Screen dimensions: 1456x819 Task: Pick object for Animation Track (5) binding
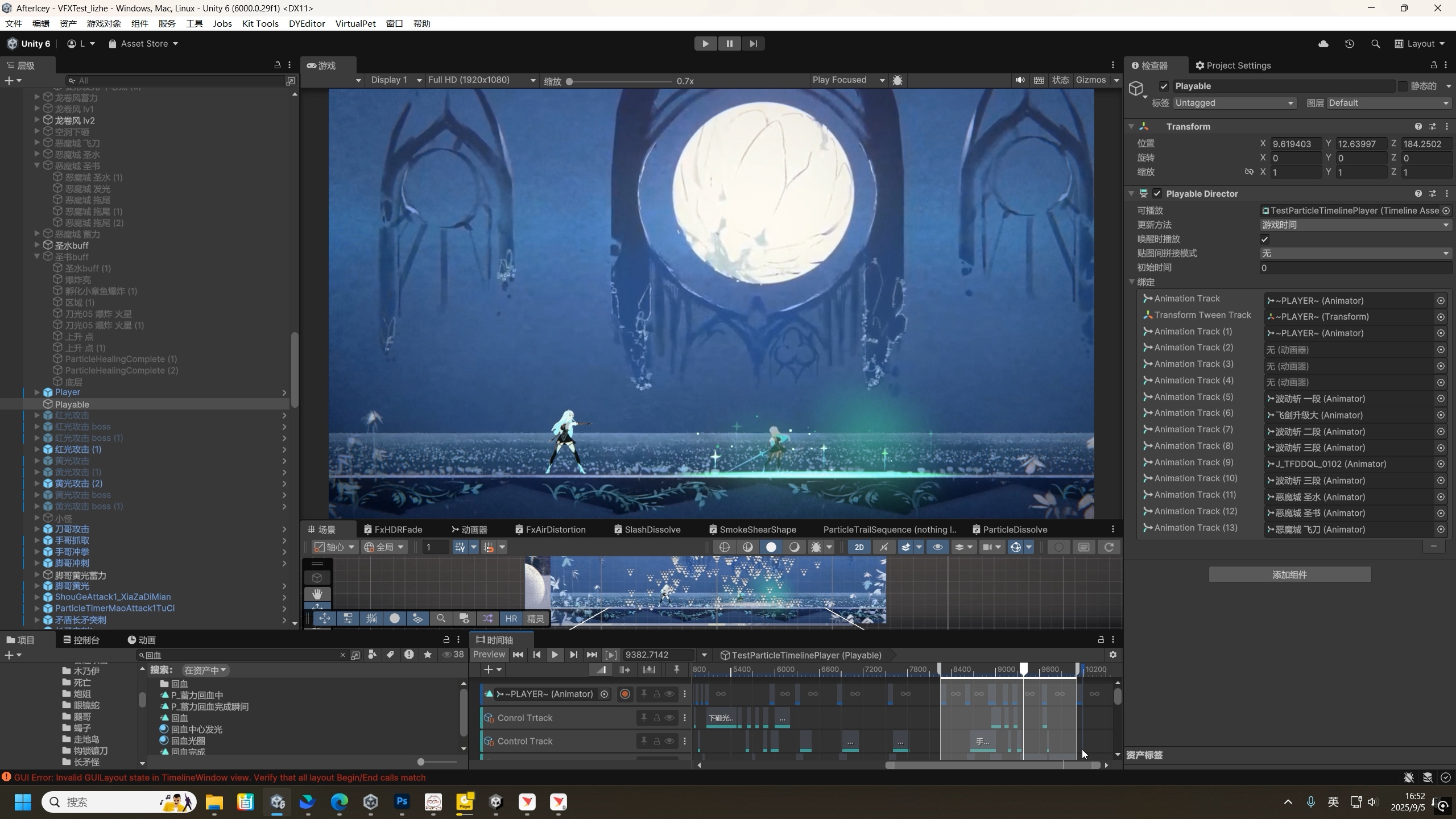click(1441, 399)
